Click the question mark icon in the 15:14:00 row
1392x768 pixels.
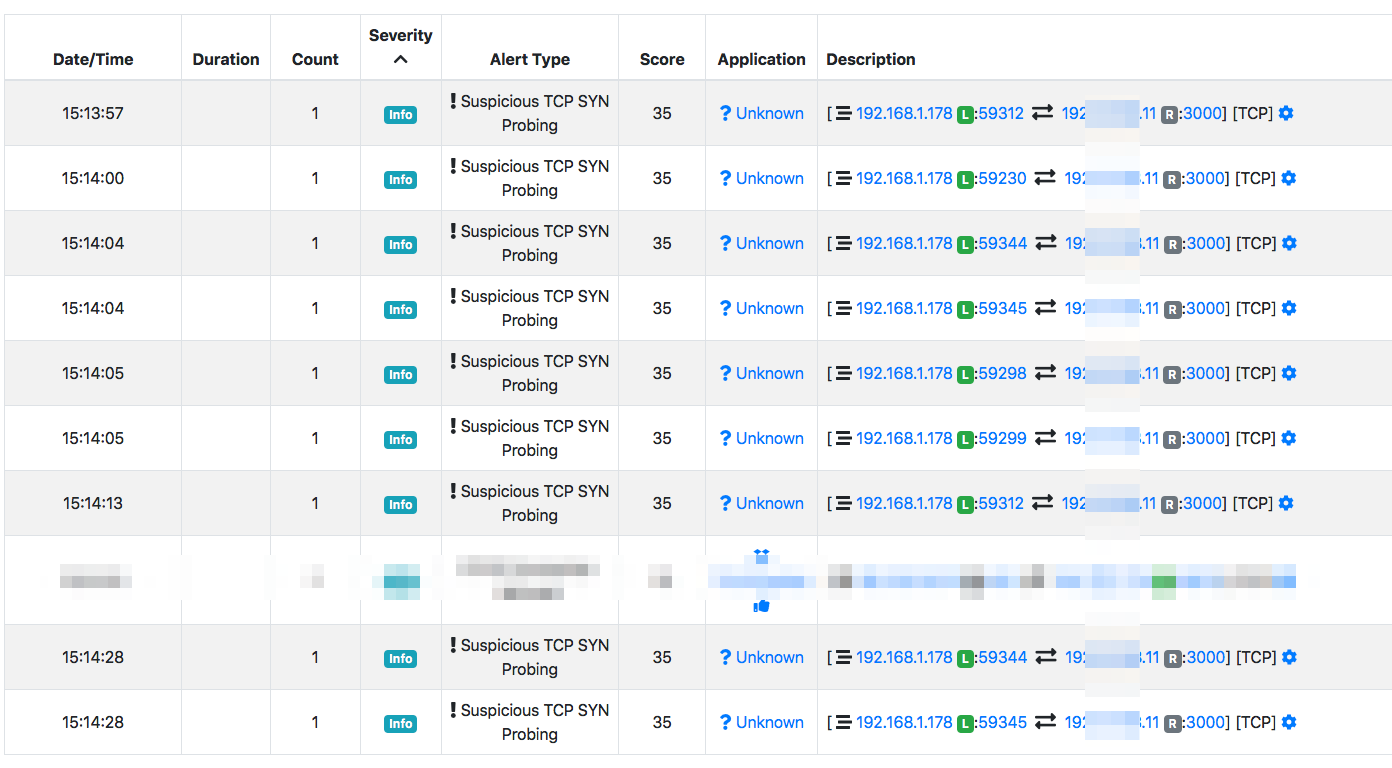(725, 178)
